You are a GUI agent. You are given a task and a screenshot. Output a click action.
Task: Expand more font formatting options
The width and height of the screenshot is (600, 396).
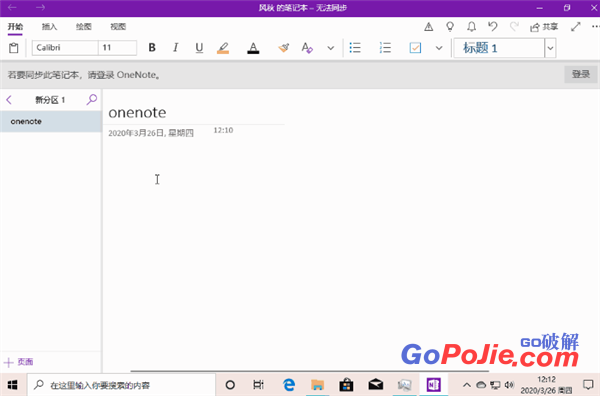pyautogui.click(x=331, y=48)
